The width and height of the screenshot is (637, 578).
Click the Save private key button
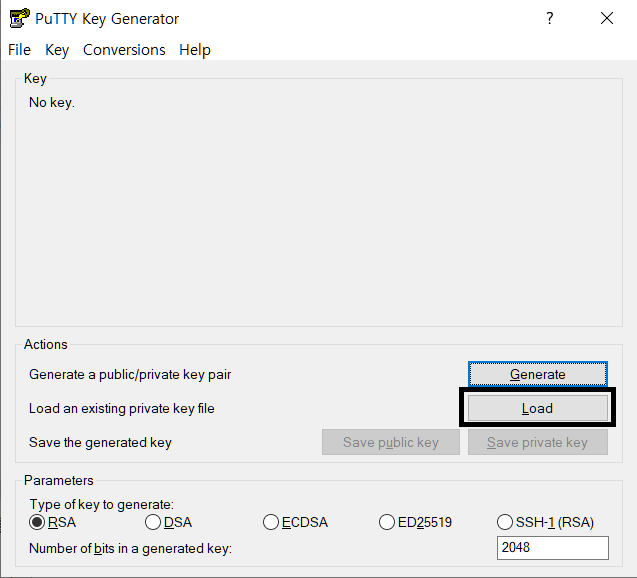coord(537,442)
